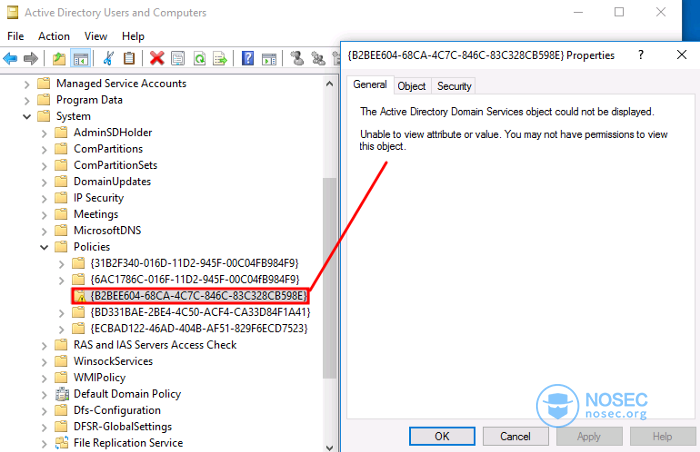Click the green Refresh icon
The width and height of the screenshot is (700, 452).
pyautogui.click(x=200, y=59)
